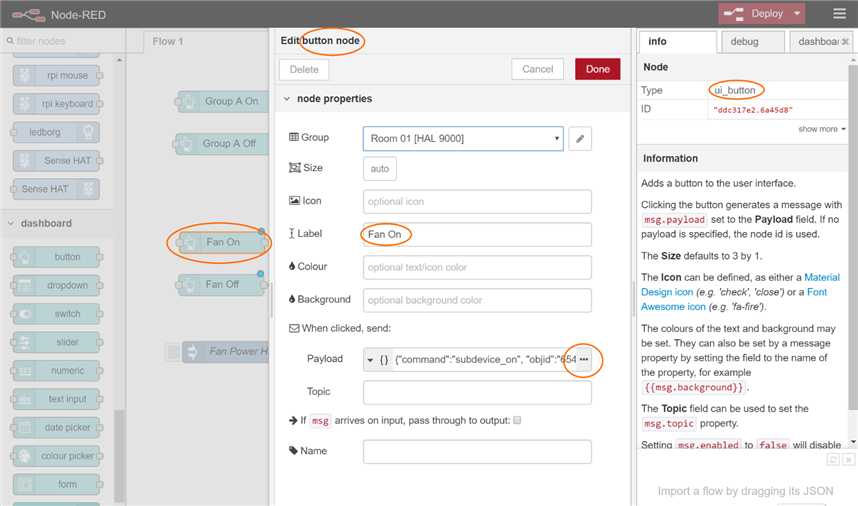
Task: Select the Fan Off flow node
Action: click(222, 284)
